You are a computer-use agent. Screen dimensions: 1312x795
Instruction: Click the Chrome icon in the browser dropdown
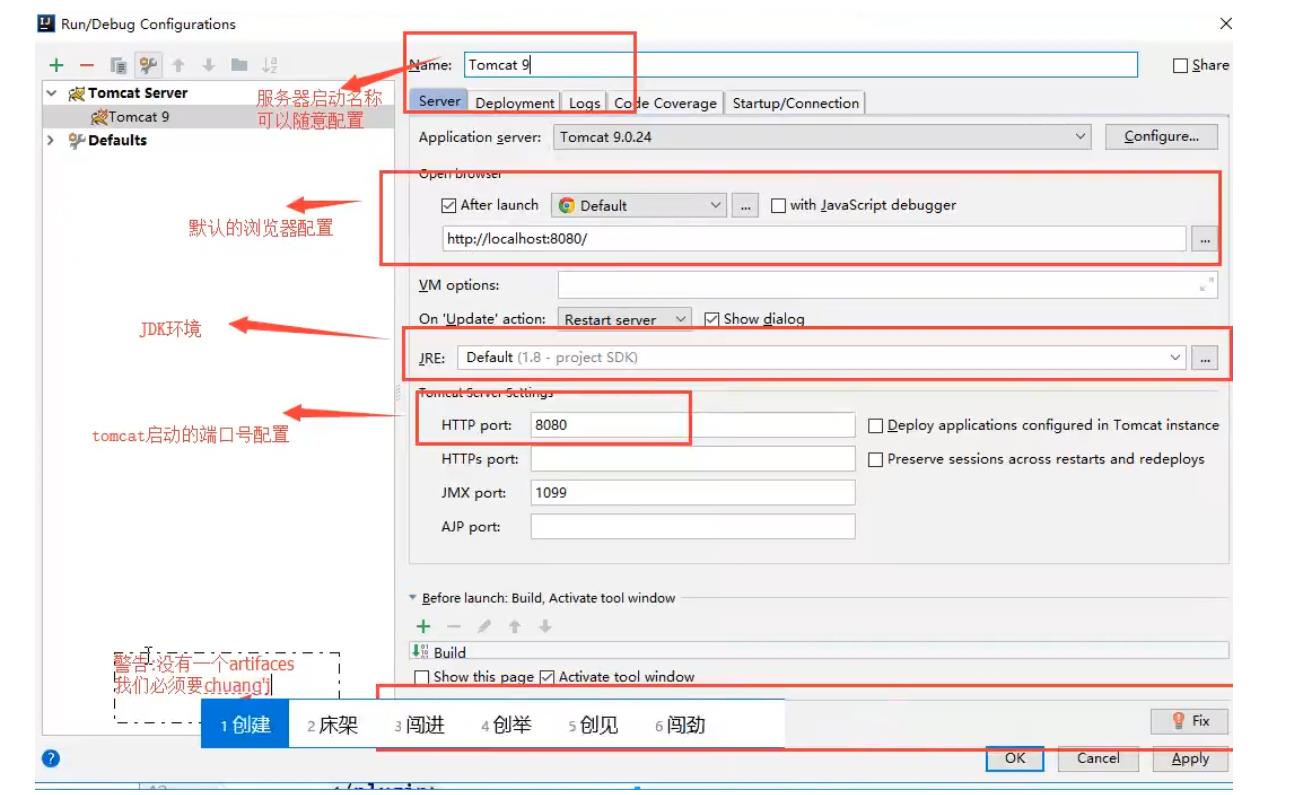567,205
